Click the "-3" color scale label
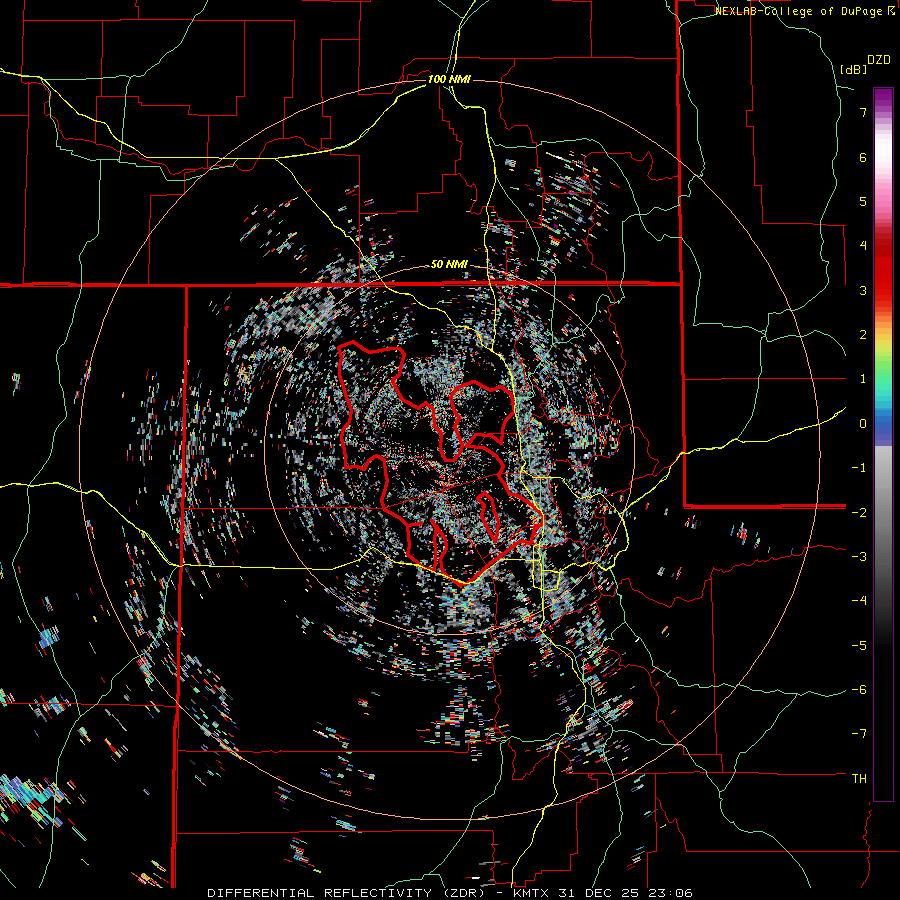The width and height of the screenshot is (900, 900). (859, 557)
